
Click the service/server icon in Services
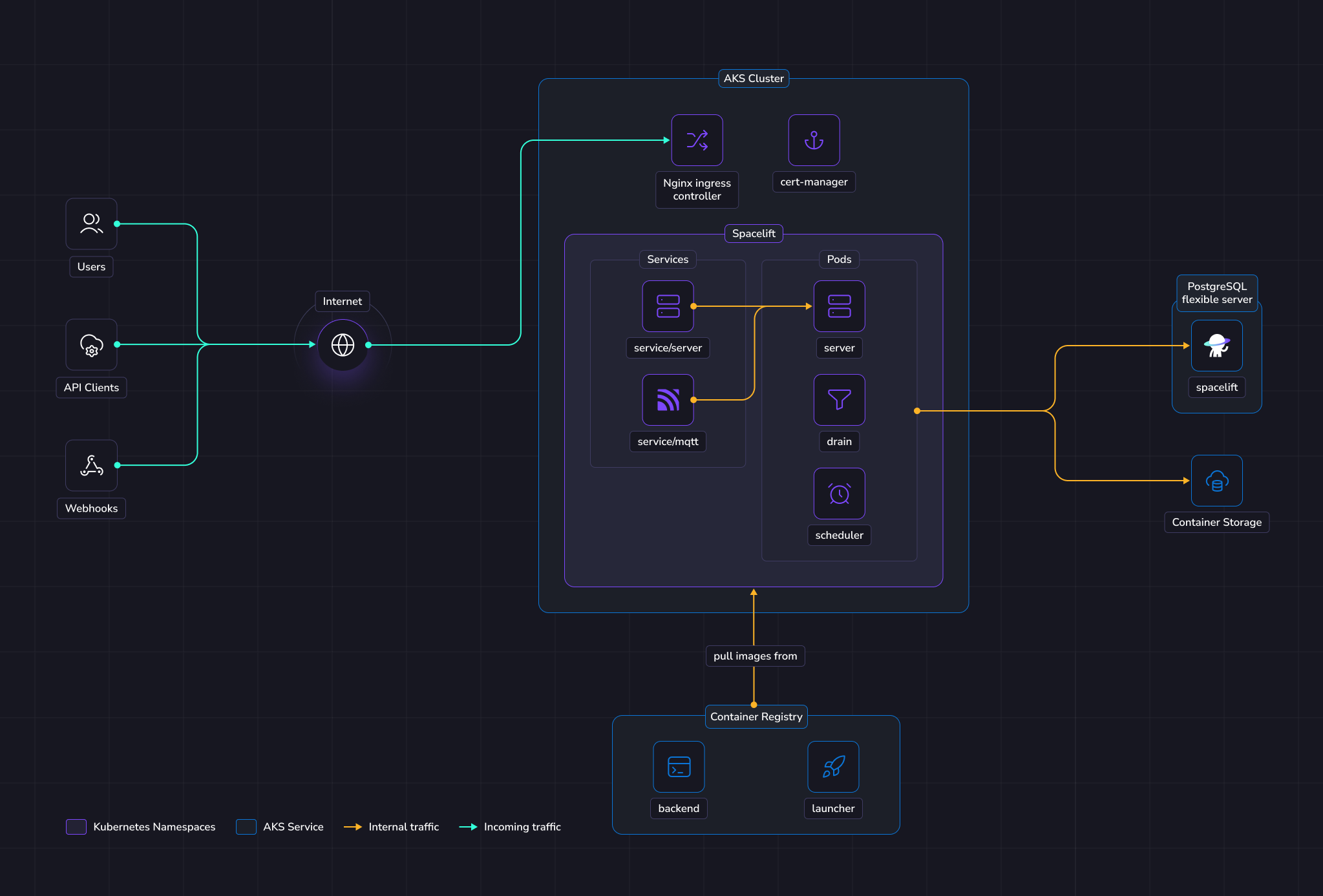pyautogui.click(x=668, y=306)
